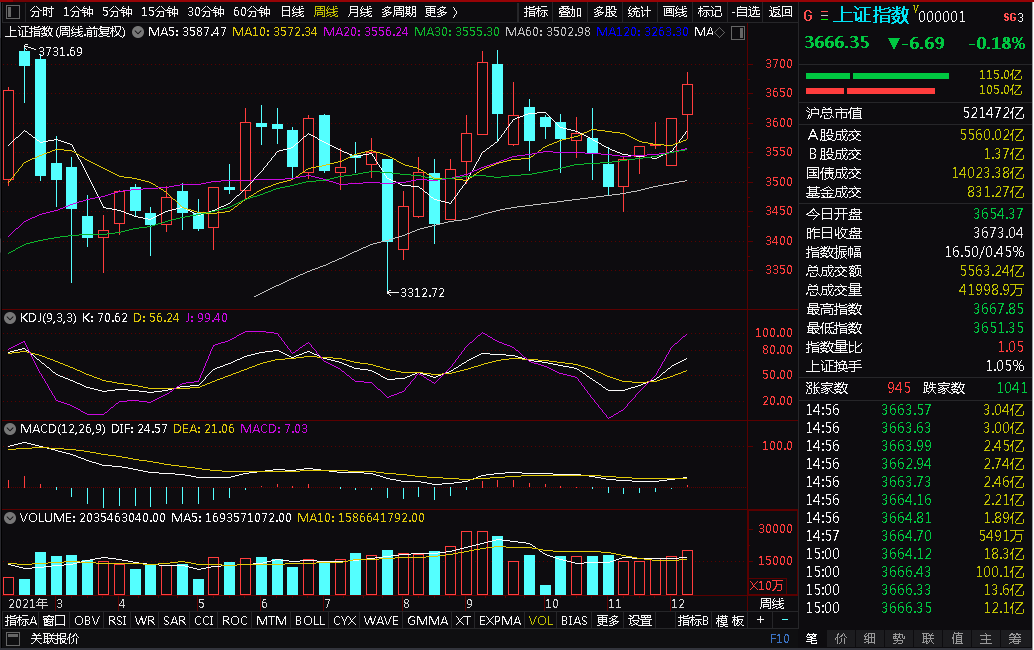Open 更多 indicators in the bottom bar
The width and height of the screenshot is (1034, 650).
607,621
